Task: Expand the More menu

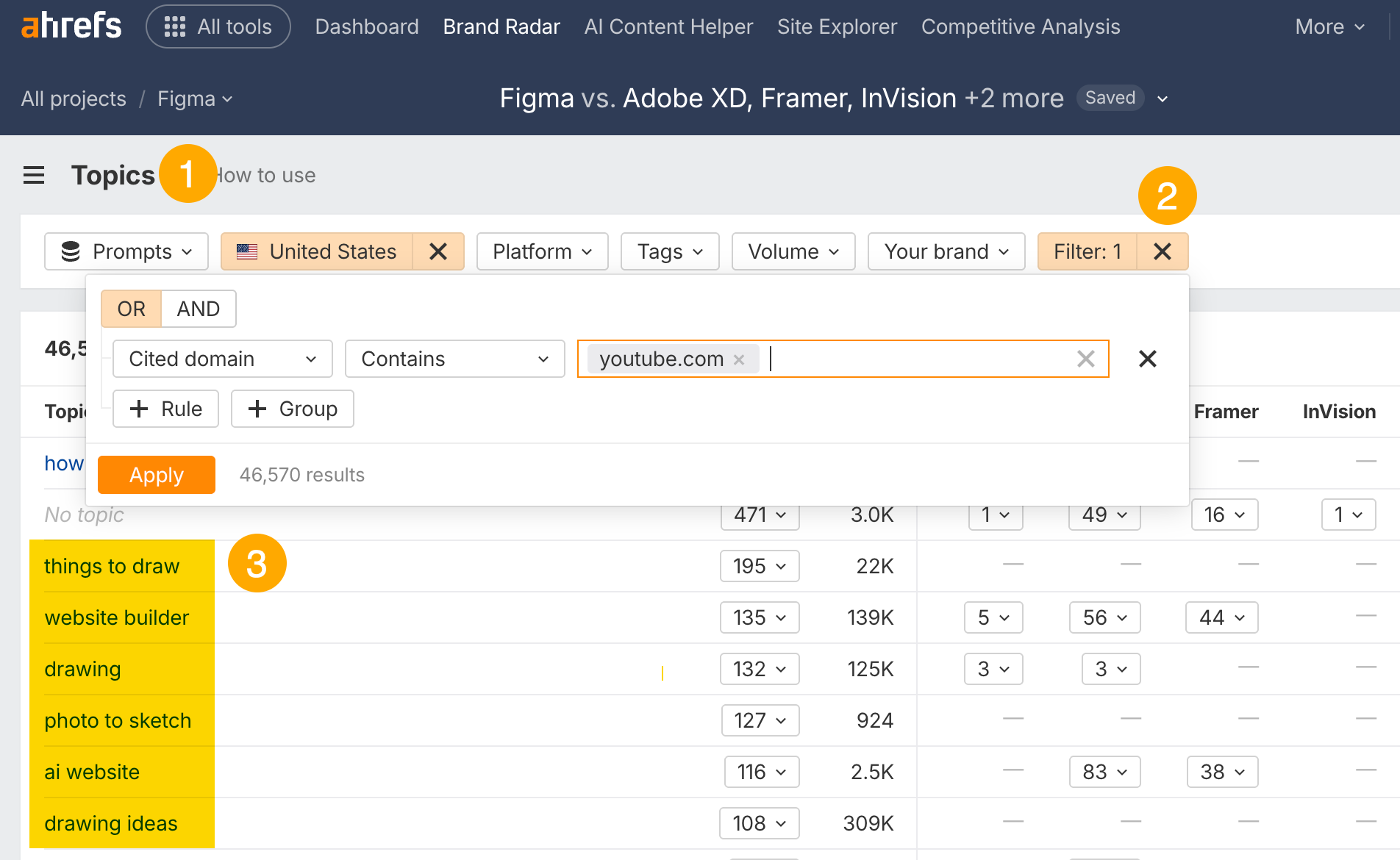Action: [1330, 26]
